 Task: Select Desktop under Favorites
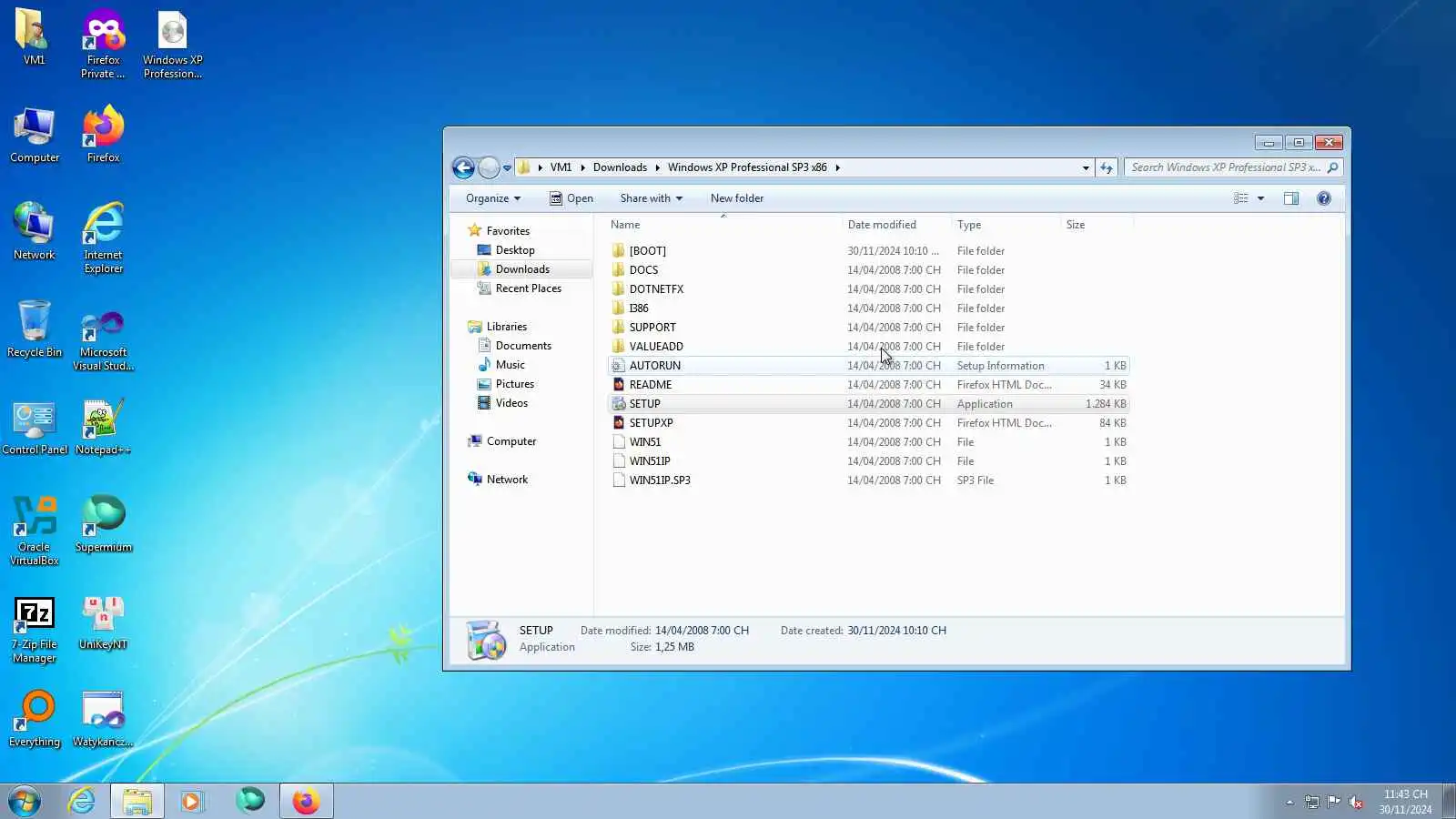click(x=515, y=250)
